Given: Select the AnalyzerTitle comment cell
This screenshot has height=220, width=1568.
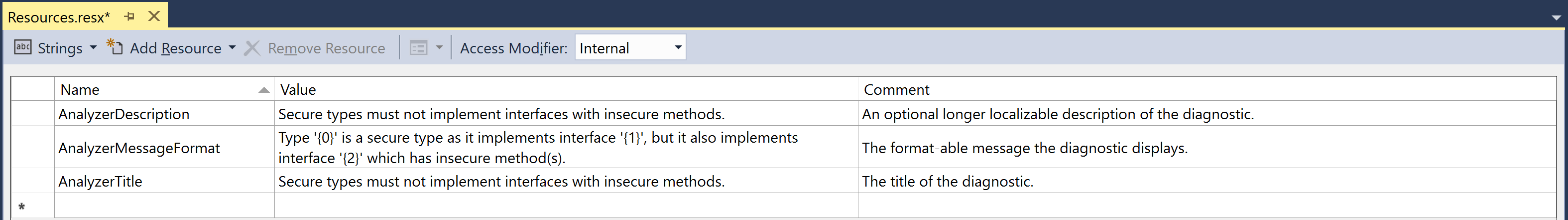Looking at the screenshot, I should 1207,181.
